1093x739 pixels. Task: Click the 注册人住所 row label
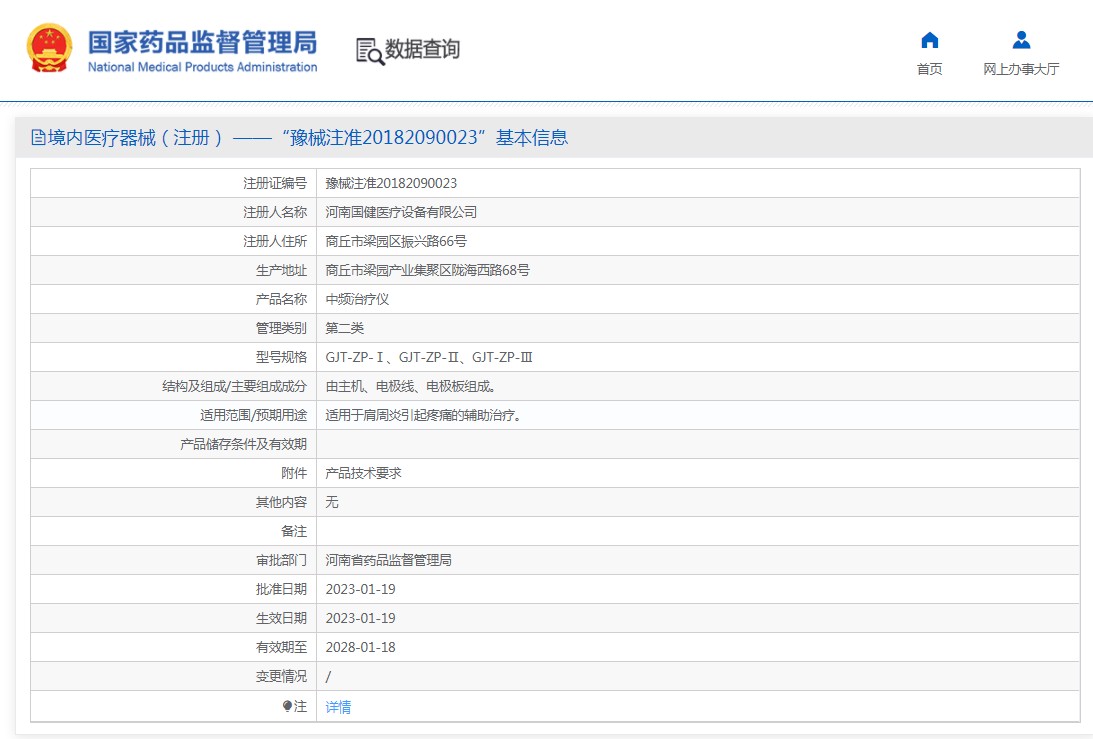coord(275,241)
